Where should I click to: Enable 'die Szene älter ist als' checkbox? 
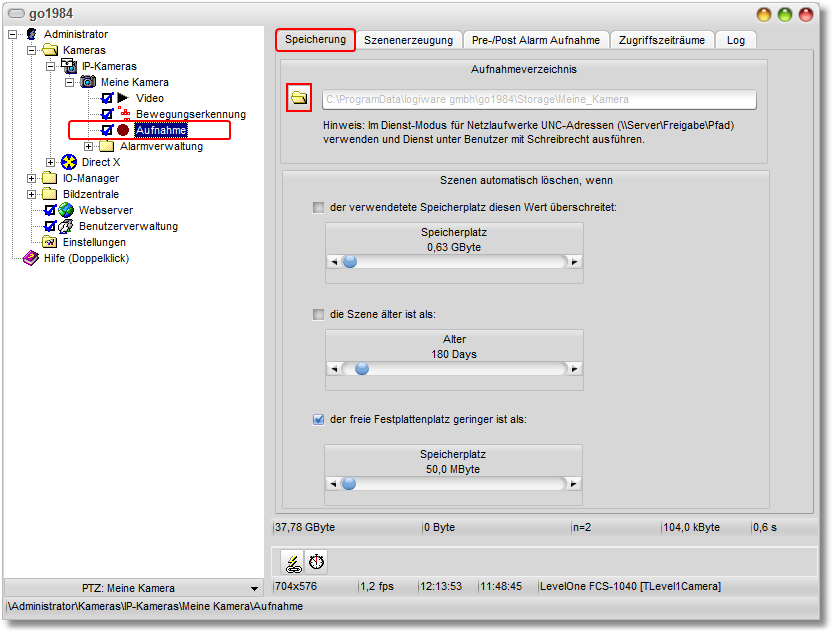pyautogui.click(x=318, y=314)
